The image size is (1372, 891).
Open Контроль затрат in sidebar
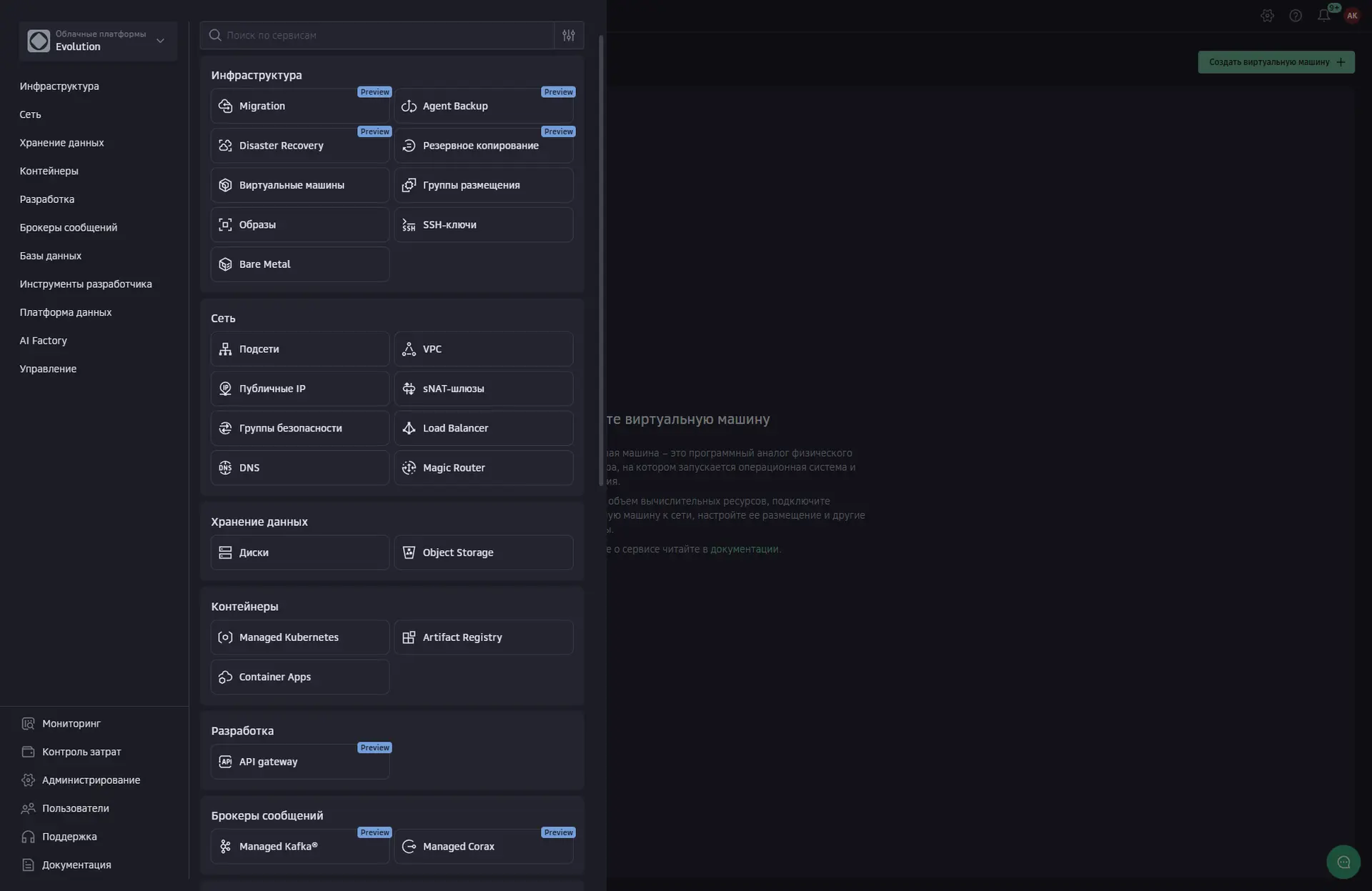point(81,752)
